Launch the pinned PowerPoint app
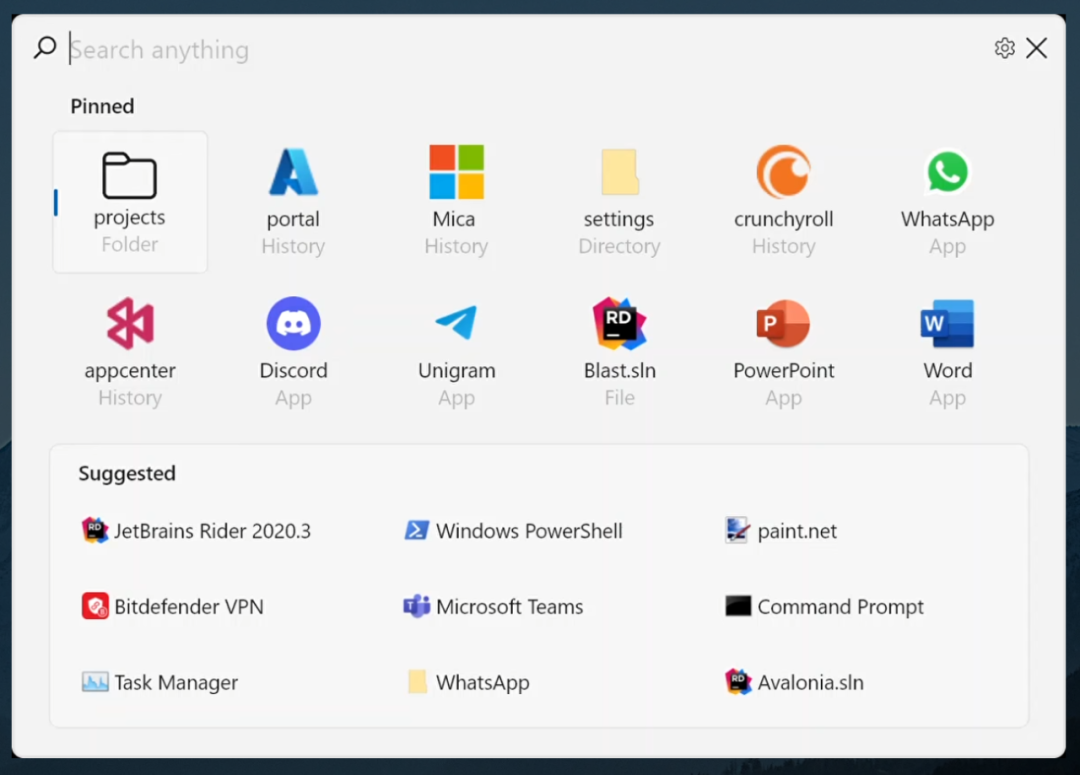This screenshot has height=775, width=1080. click(x=783, y=353)
